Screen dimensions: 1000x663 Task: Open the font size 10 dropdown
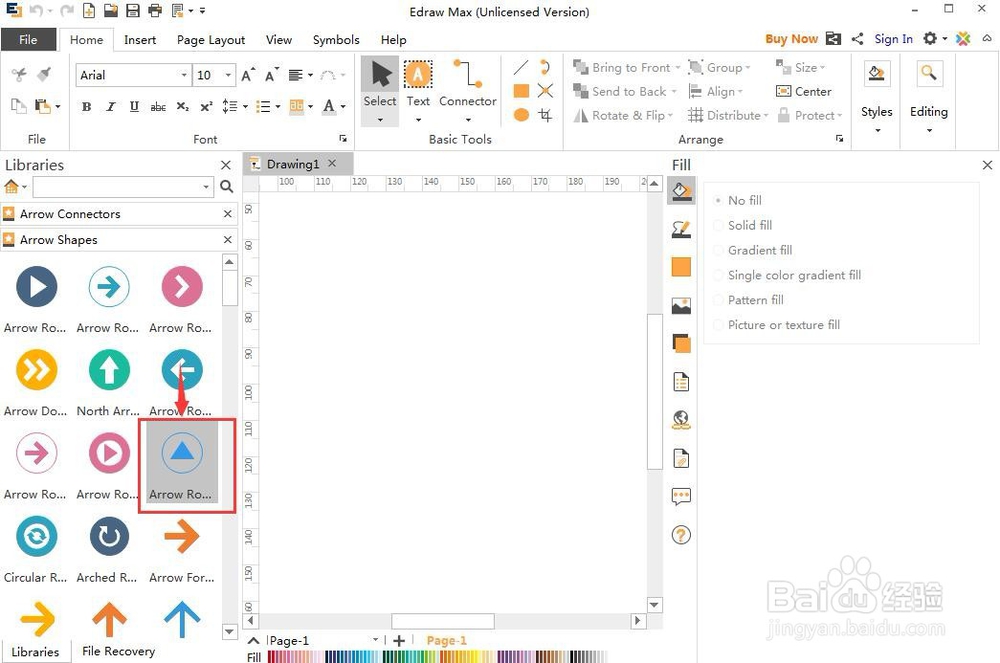228,75
